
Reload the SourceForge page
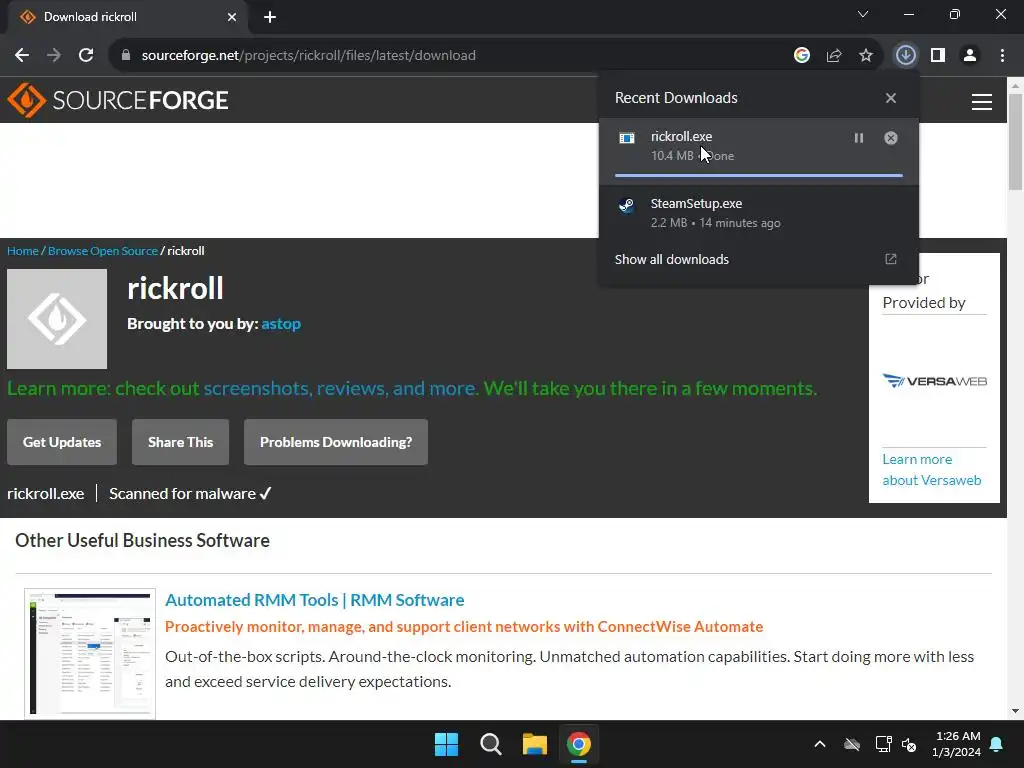point(86,56)
